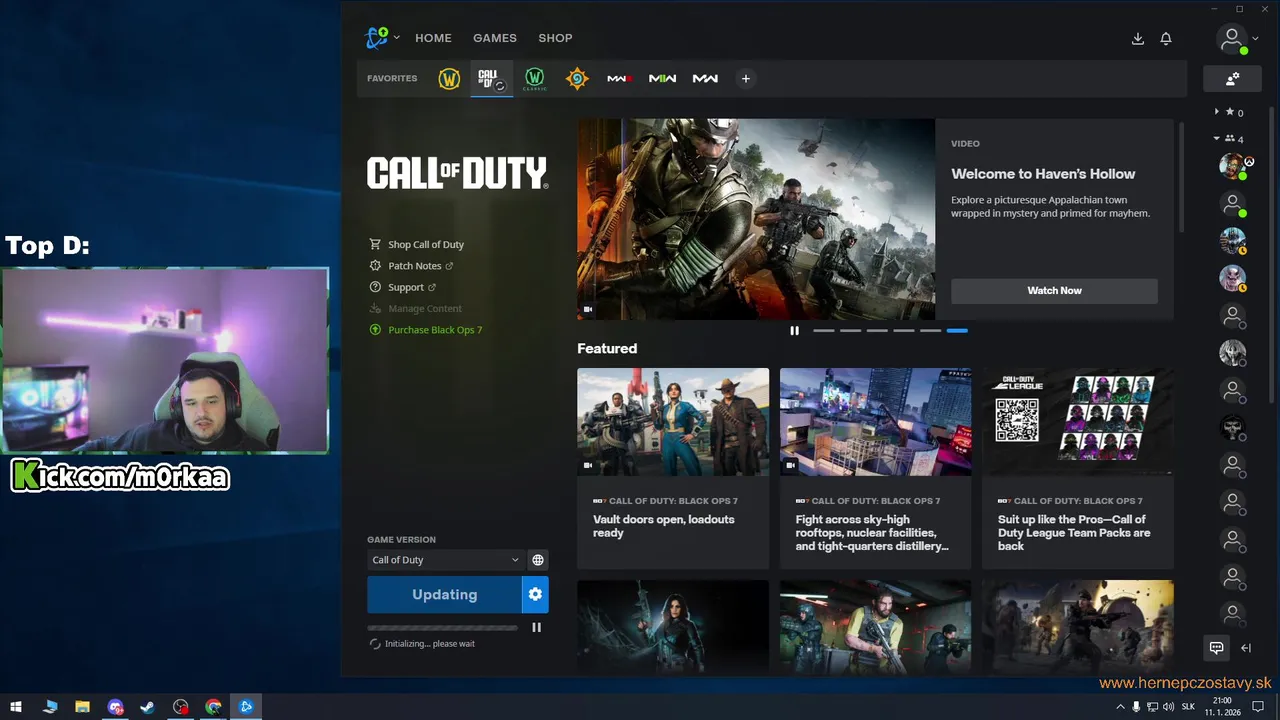The image size is (1280, 720).
Task: Open Google Chrome from the taskbar
Action: [213, 707]
